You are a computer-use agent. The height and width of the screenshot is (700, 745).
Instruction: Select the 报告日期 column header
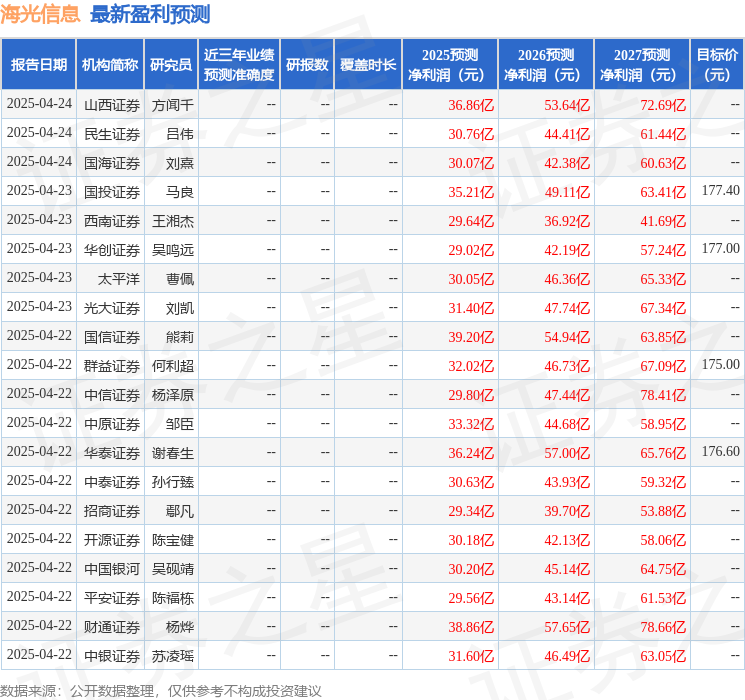tap(38, 65)
